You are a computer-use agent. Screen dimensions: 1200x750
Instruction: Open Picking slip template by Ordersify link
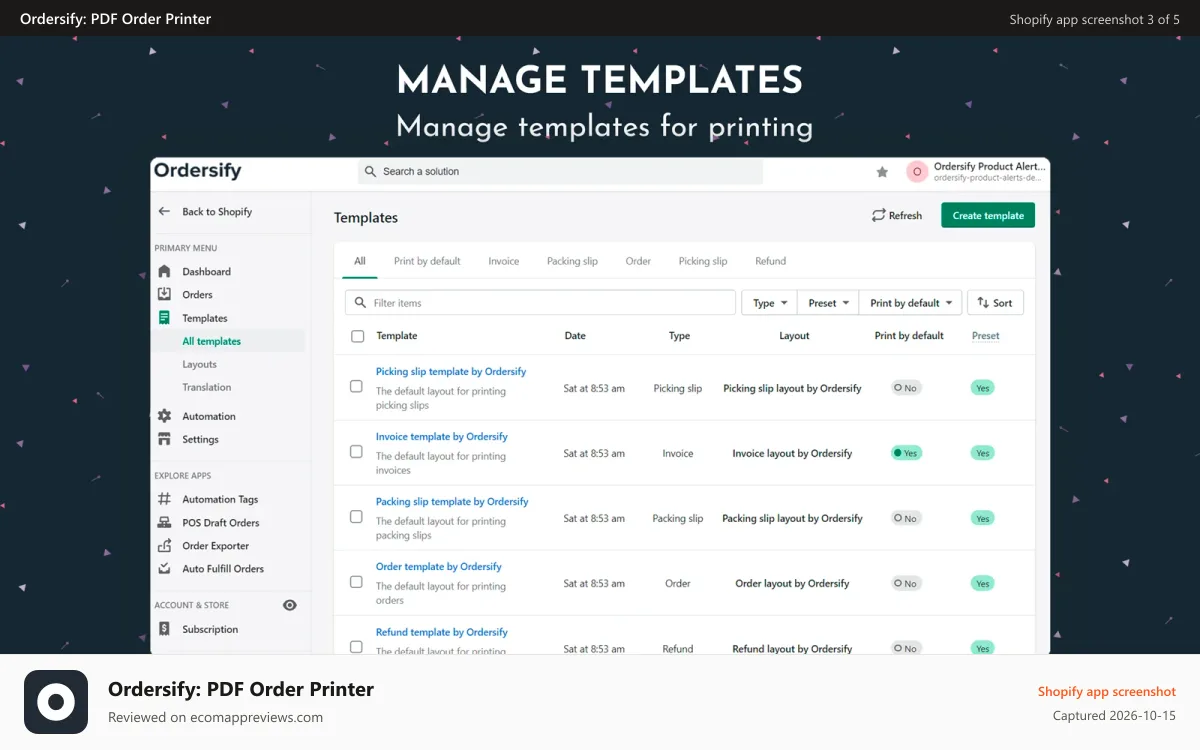(x=451, y=371)
